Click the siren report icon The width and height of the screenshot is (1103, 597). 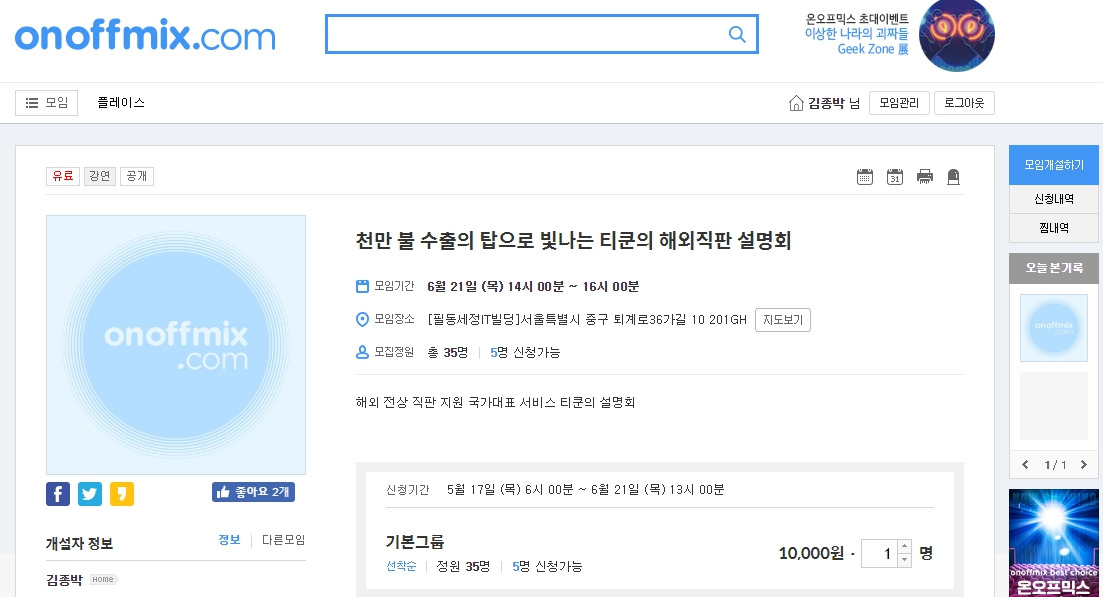pos(953,176)
